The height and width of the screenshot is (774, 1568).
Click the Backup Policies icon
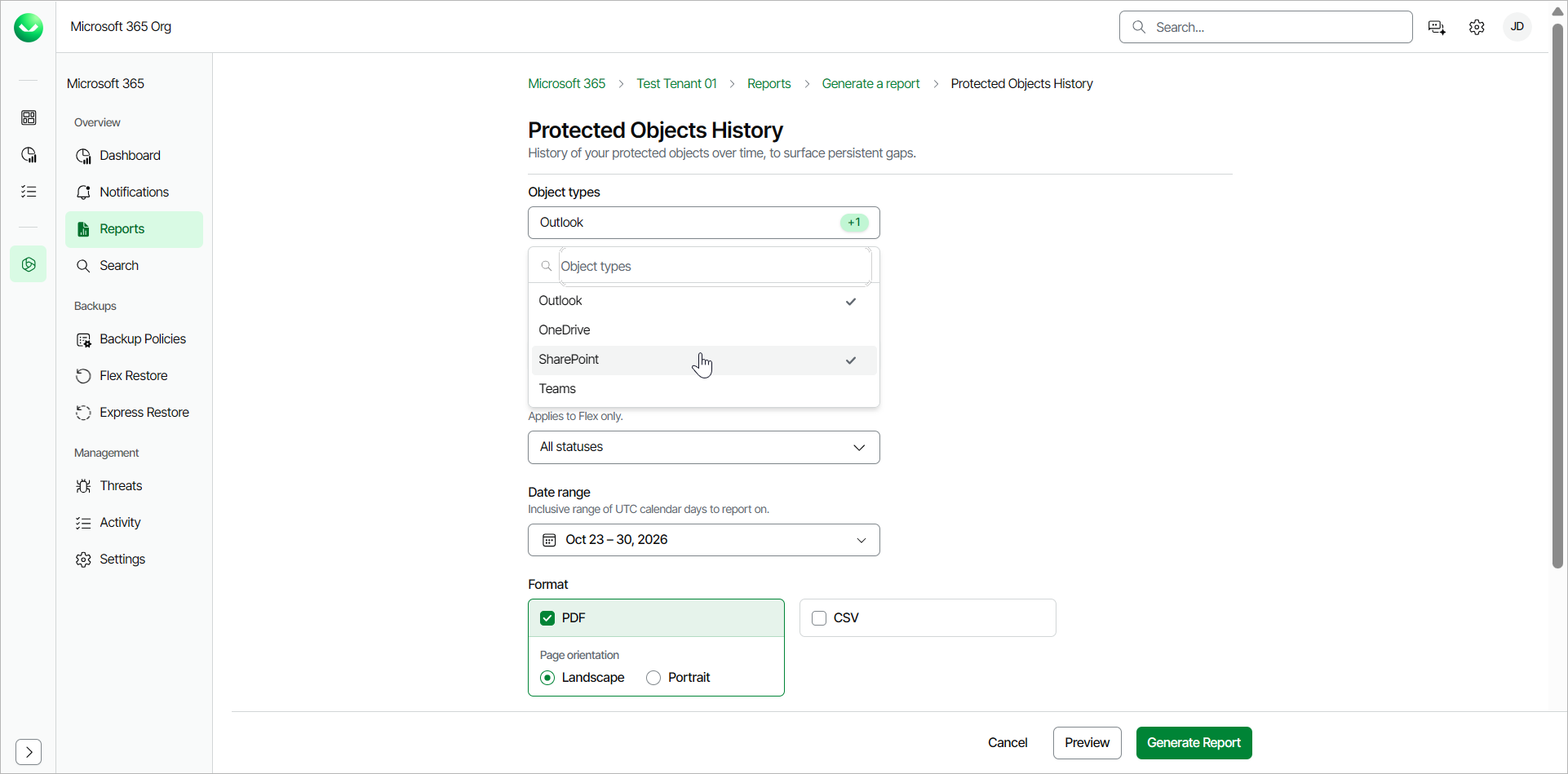[83, 339]
